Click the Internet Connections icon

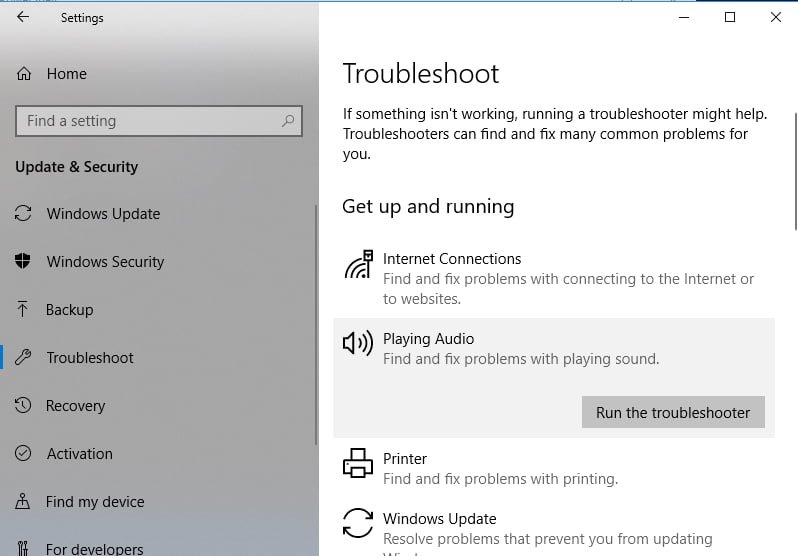[x=357, y=265]
